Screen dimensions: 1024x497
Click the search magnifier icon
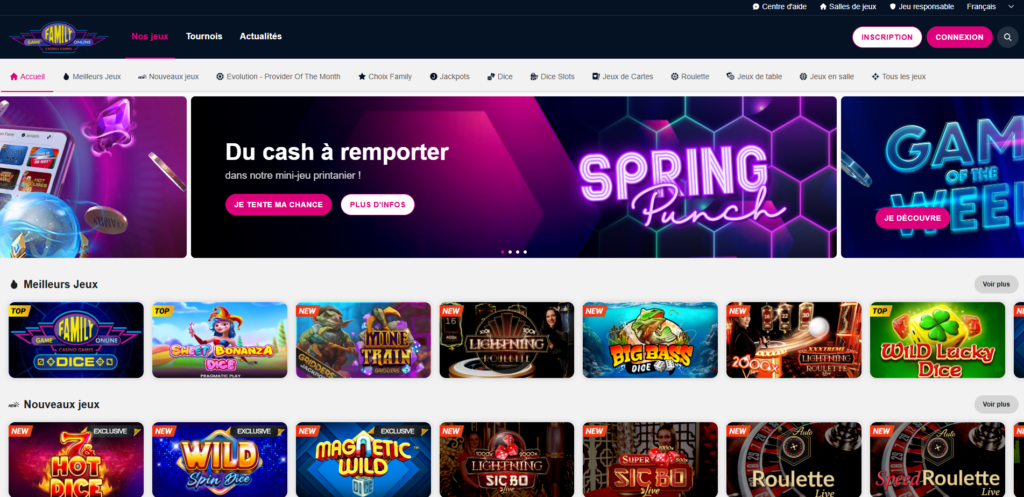tap(1008, 37)
